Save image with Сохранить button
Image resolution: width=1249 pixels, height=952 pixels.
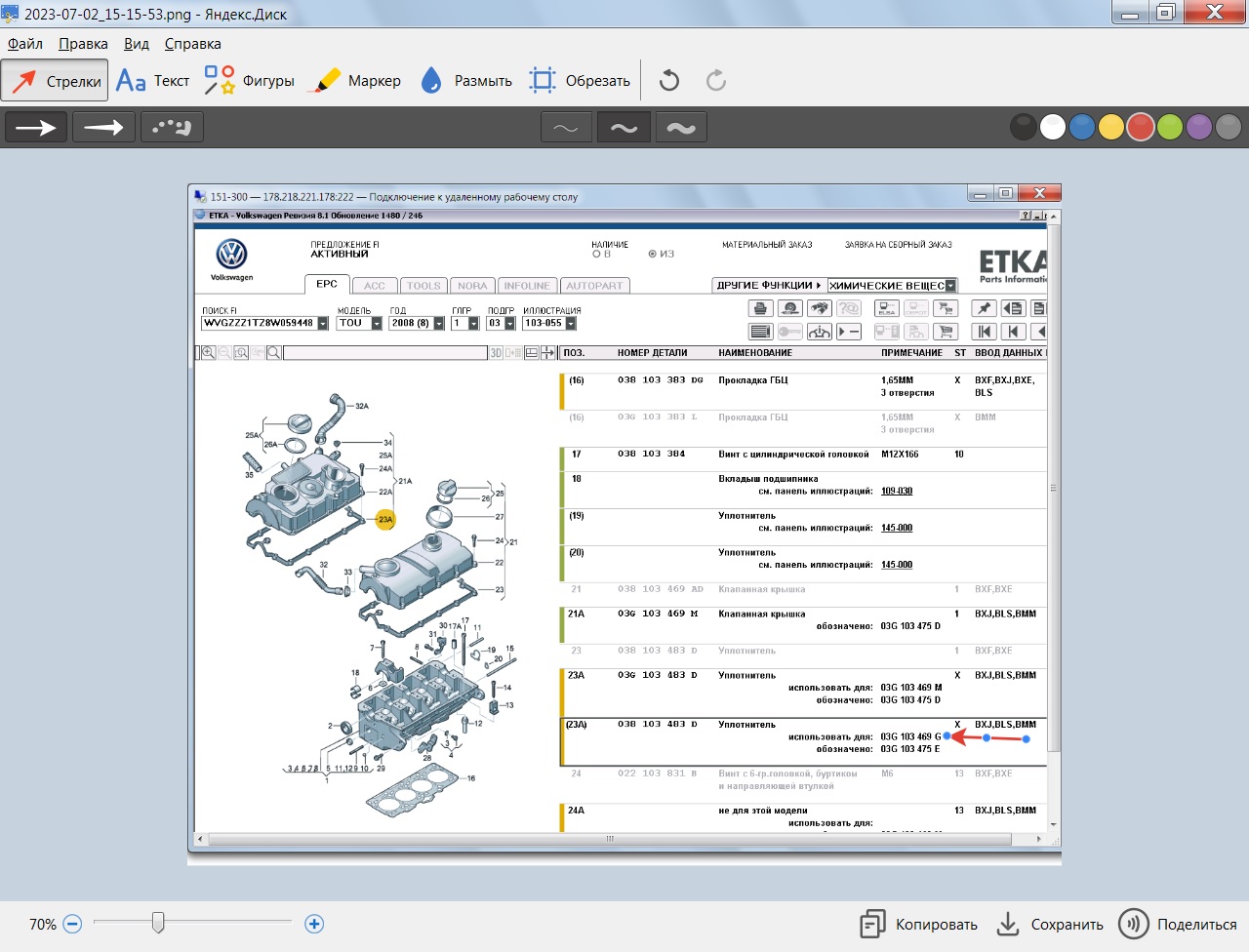[1050, 924]
